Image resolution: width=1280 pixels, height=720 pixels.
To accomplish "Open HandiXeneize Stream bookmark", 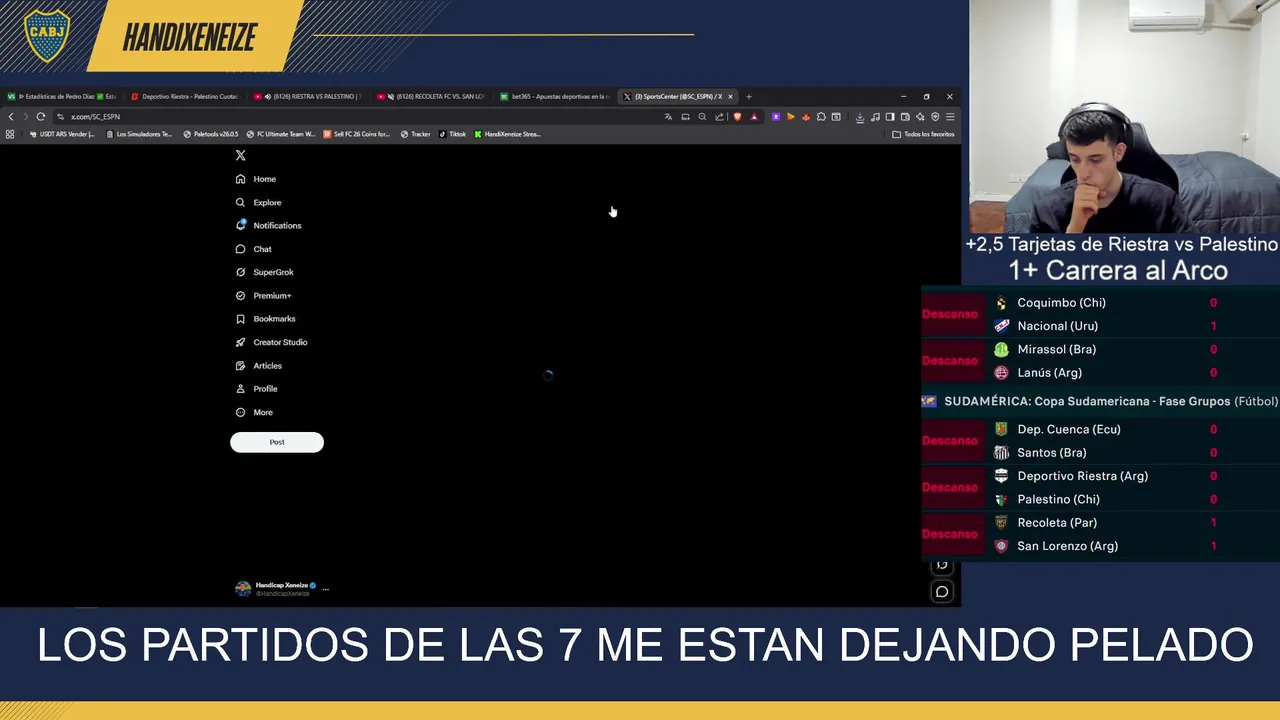I will point(508,134).
